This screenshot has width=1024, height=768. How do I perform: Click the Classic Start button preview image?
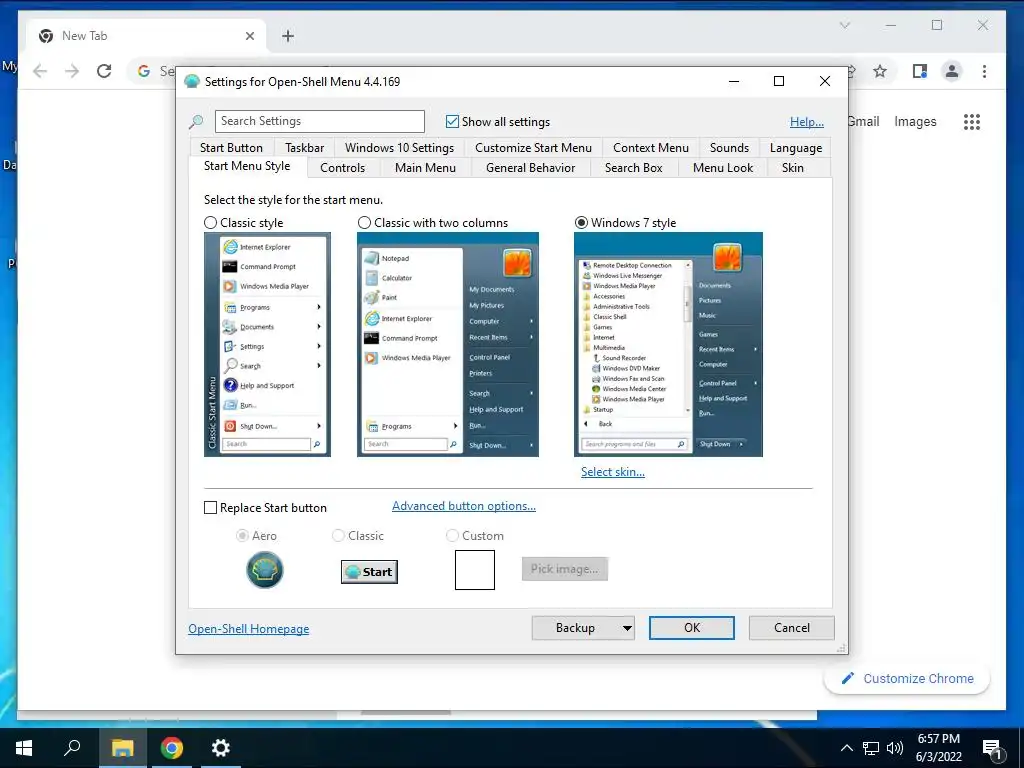click(x=369, y=571)
